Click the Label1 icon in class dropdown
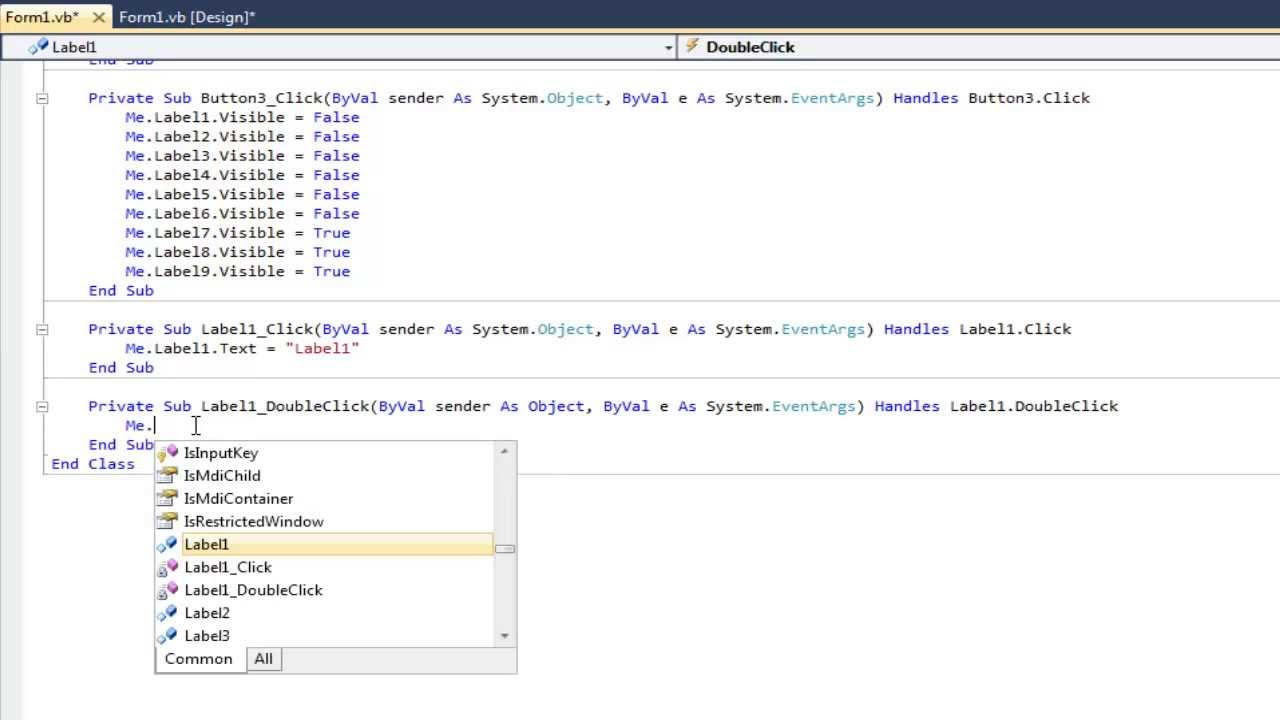 click(38, 47)
